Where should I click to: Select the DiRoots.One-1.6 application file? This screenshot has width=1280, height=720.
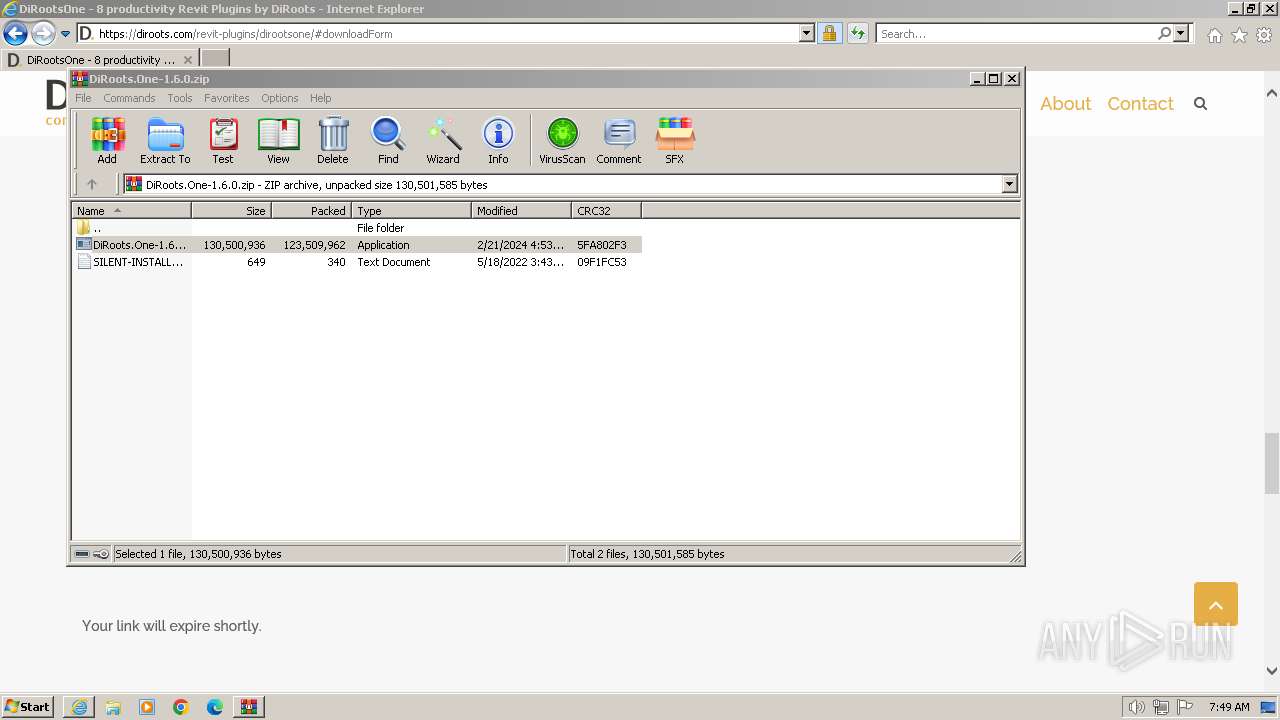357,245
